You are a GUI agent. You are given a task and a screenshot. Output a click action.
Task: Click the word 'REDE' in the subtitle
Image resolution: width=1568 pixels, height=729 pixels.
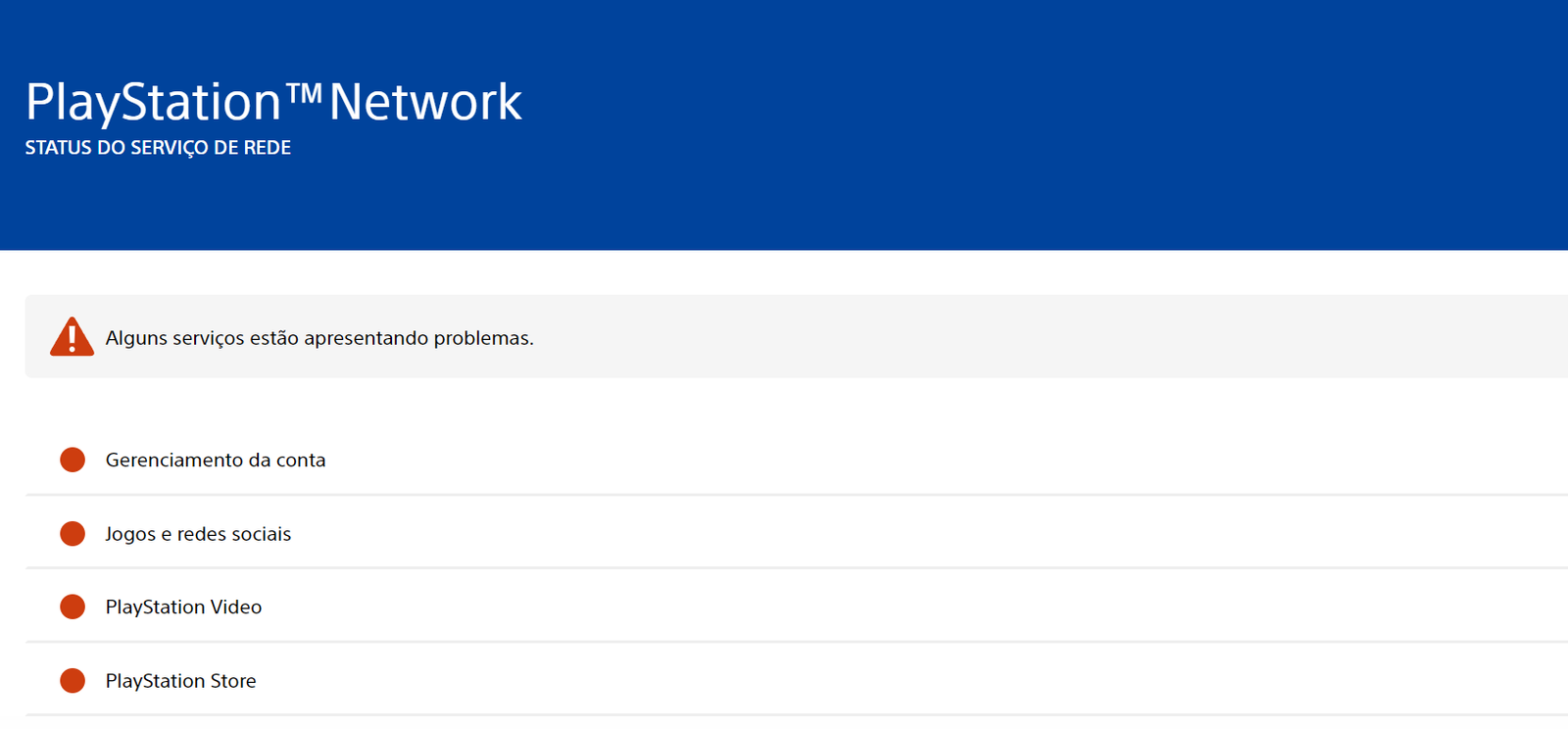pyautogui.click(x=268, y=148)
